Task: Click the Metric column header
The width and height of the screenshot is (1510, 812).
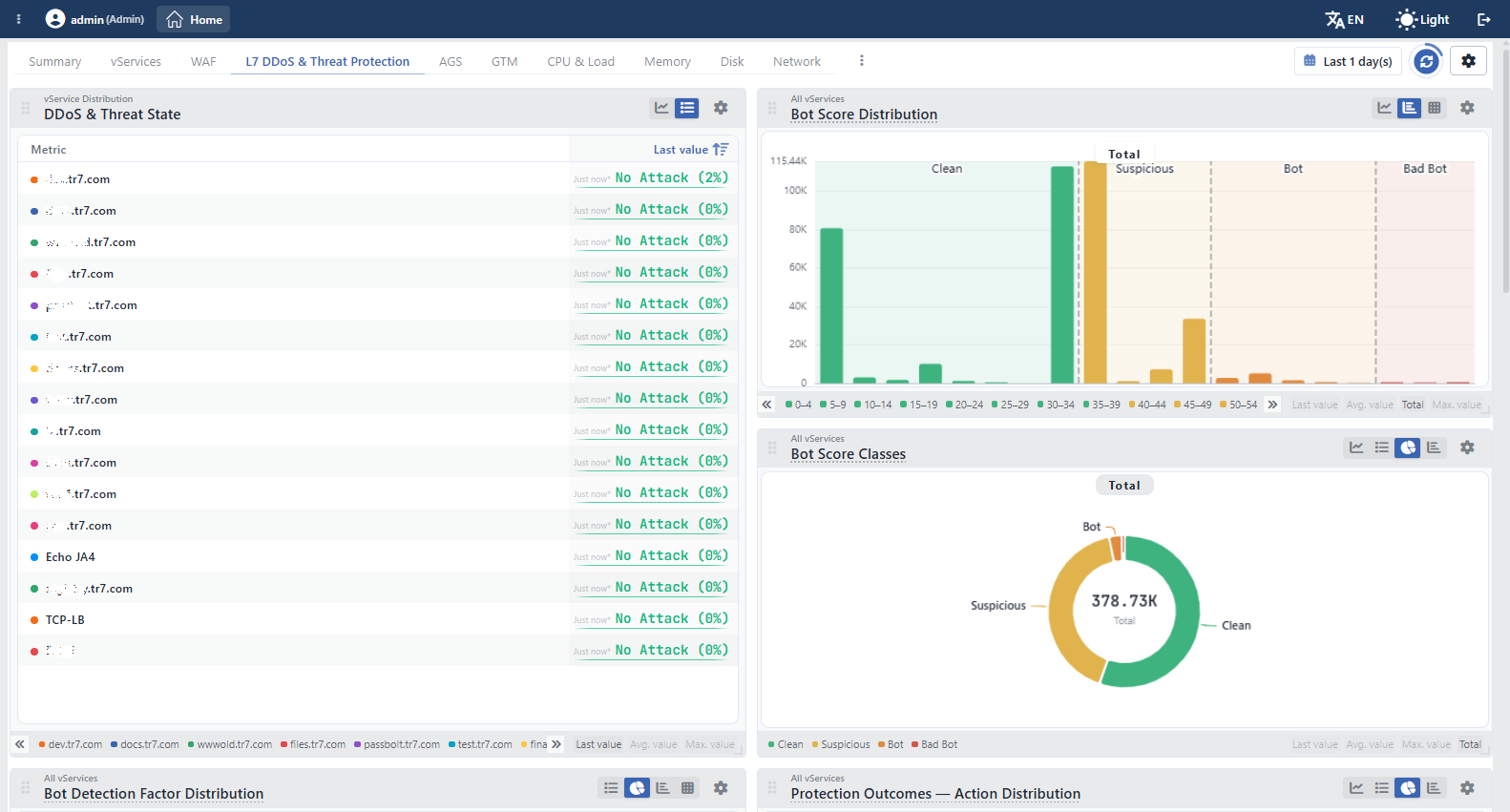Action: pos(49,149)
